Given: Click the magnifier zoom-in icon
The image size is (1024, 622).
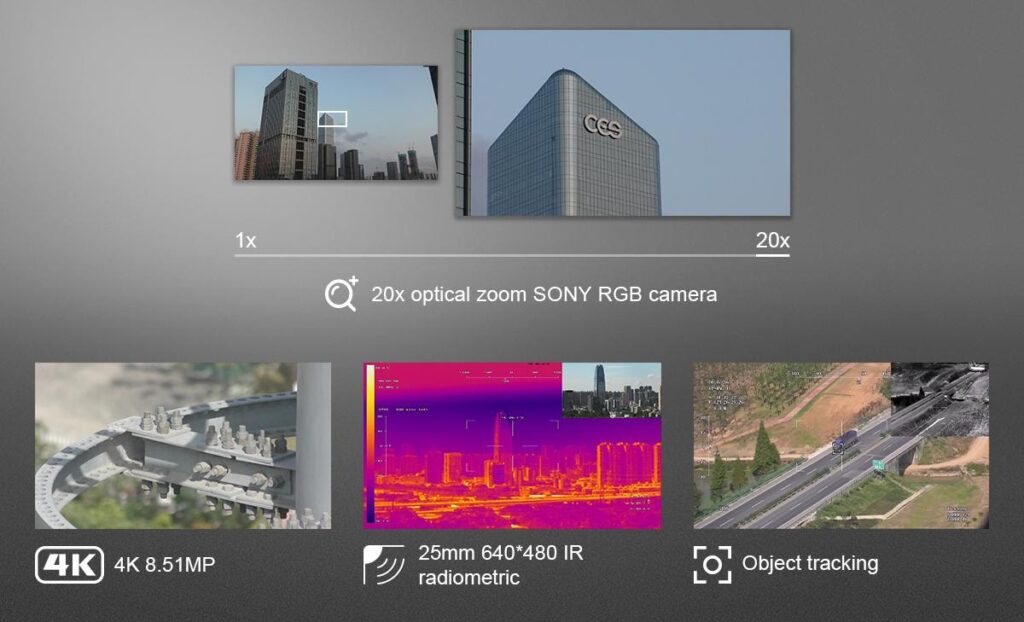Looking at the screenshot, I should click(341, 295).
